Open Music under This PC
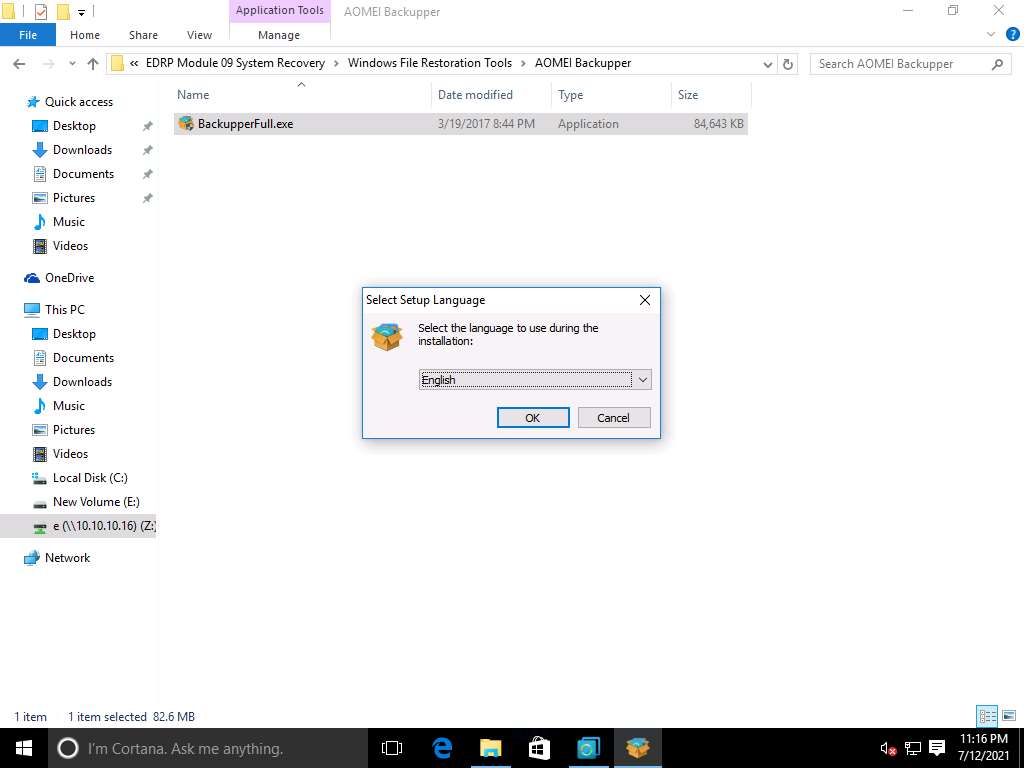This screenshot has height=768, width=1024. [69, 406]
